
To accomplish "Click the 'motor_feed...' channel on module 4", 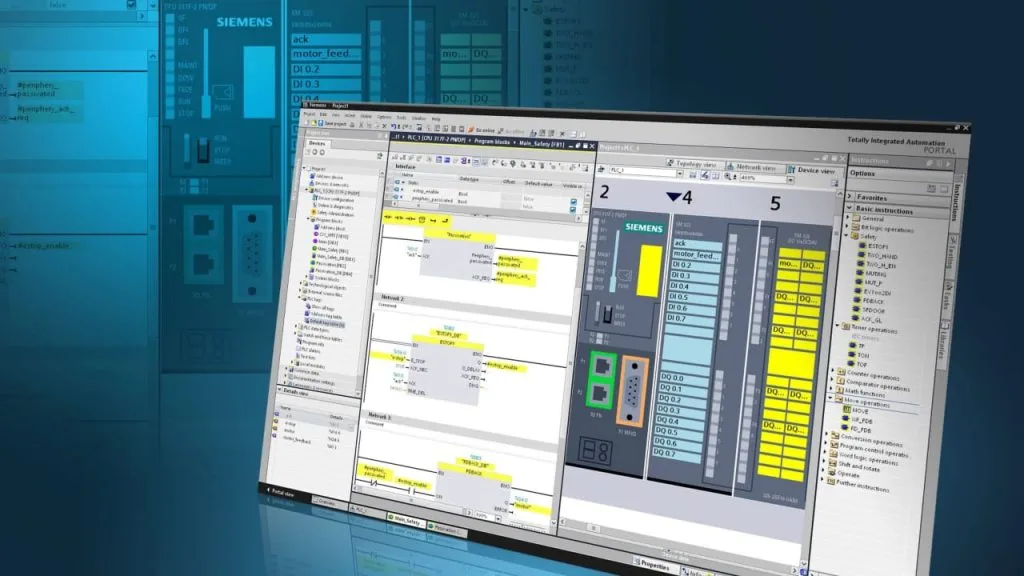I will click(x=696, y=255).
